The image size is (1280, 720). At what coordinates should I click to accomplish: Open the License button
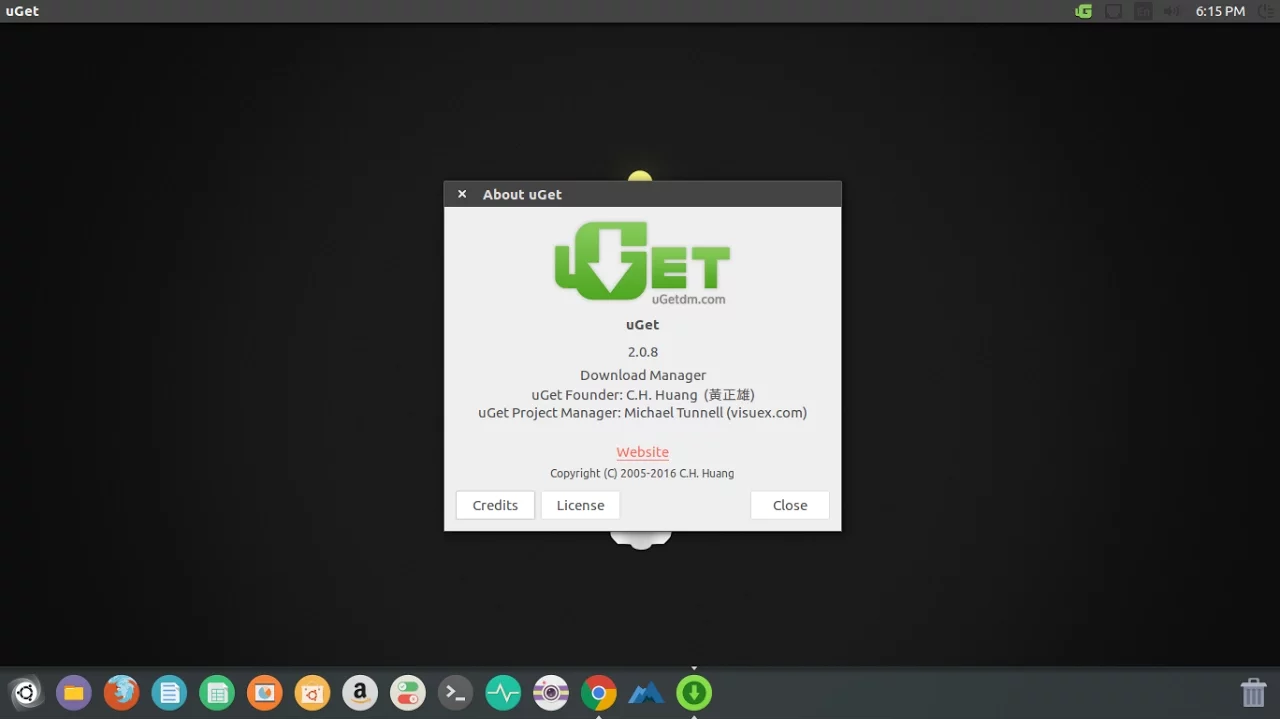(580, 505)
